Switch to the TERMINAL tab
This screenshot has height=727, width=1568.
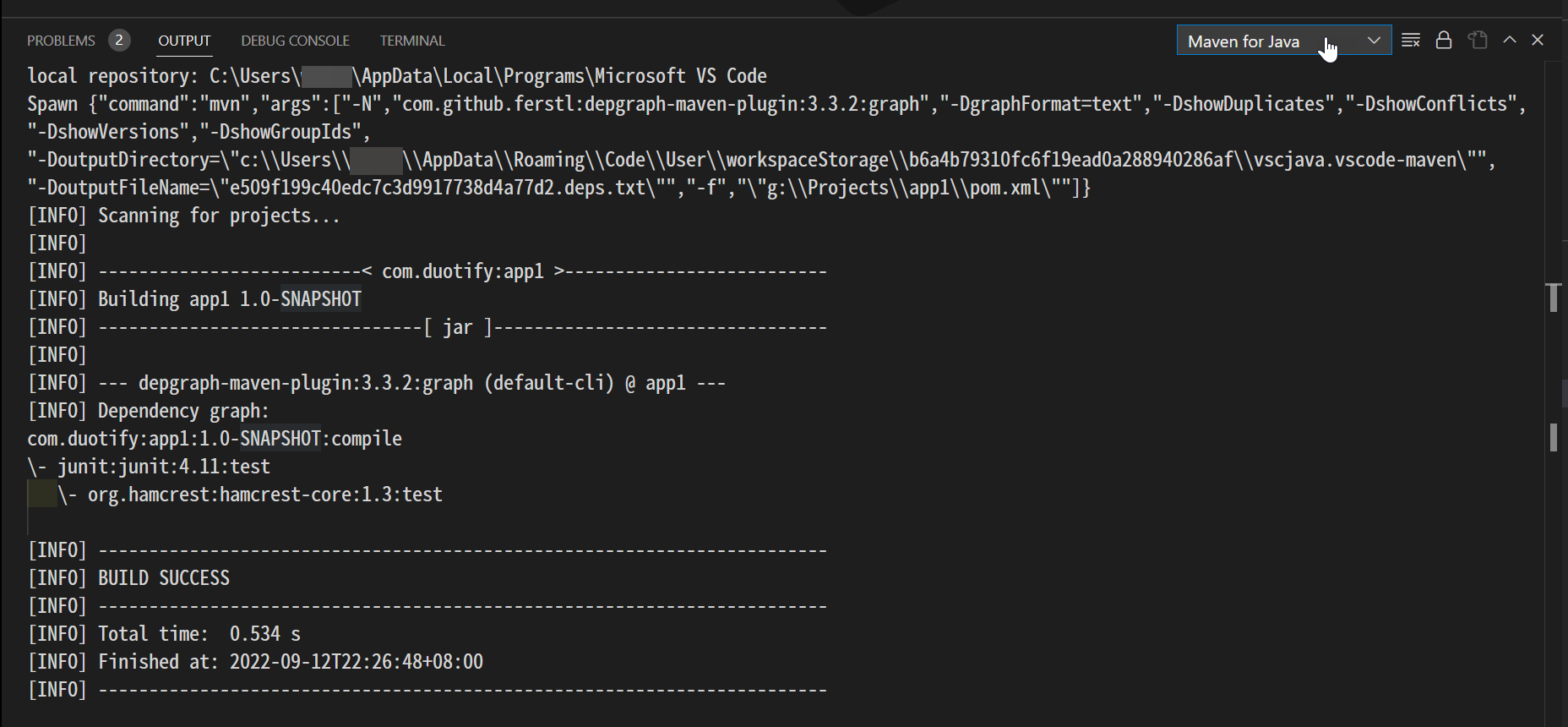pos(411,41)
